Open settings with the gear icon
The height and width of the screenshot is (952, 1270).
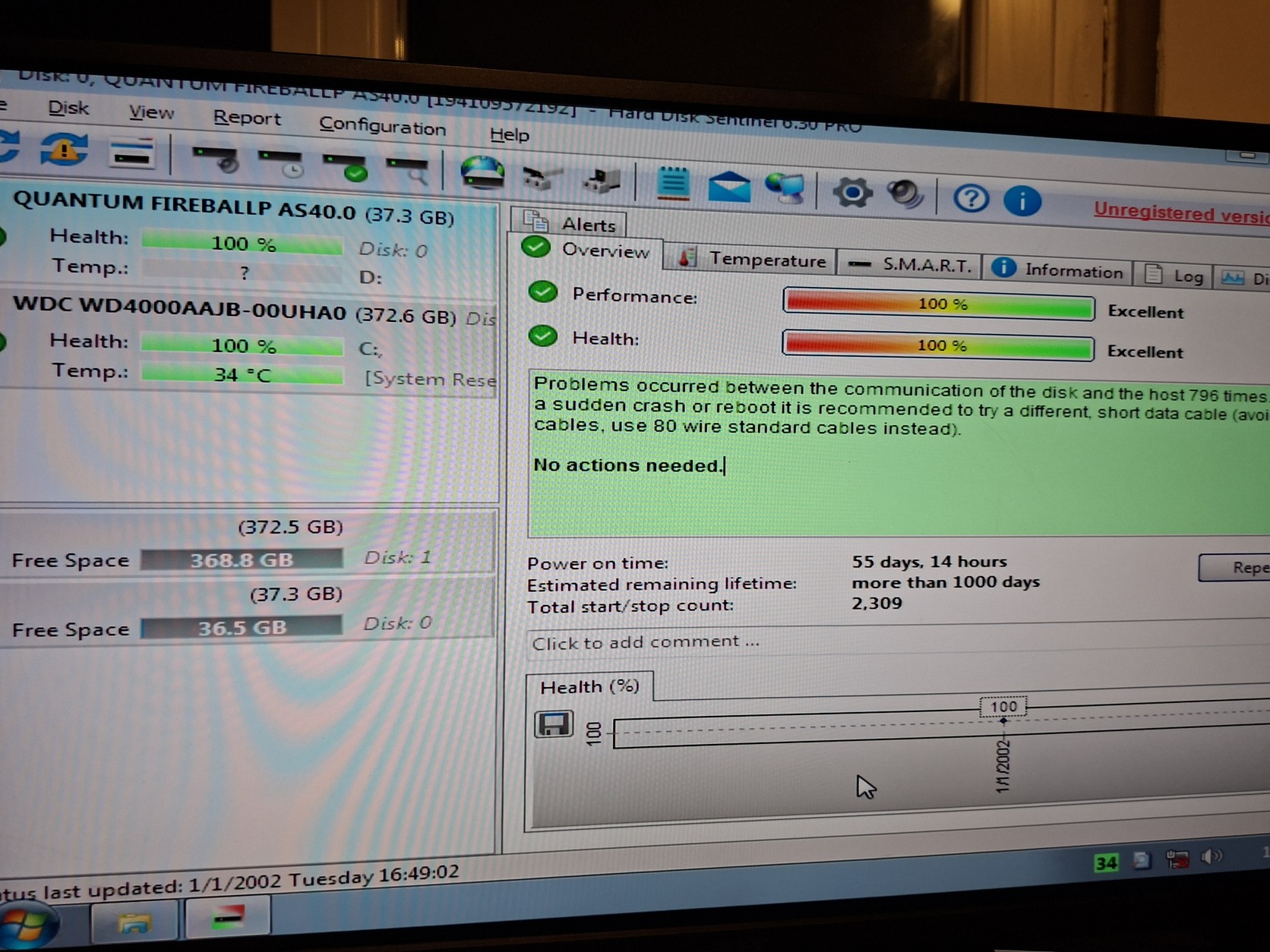pos(852,191)
